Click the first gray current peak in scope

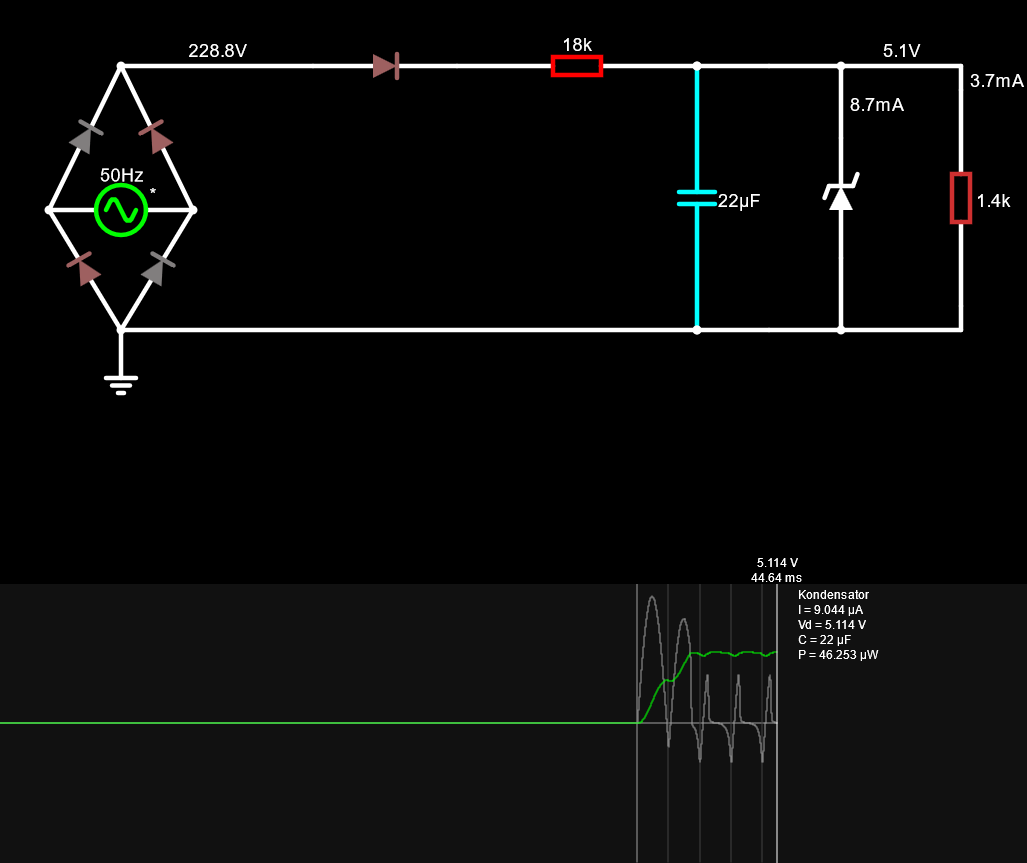[652, 600]
